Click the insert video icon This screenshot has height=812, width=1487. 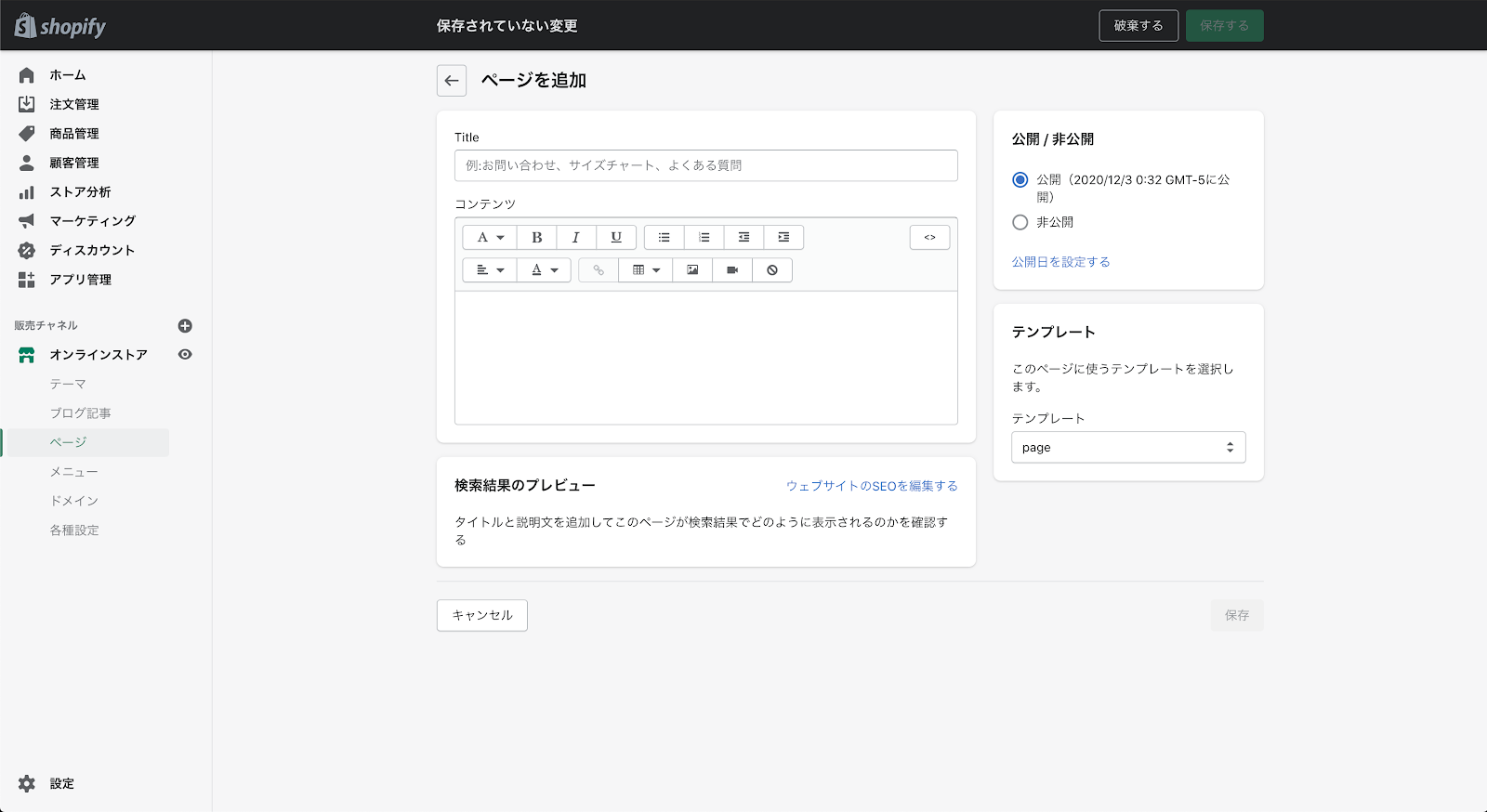[732, 270]
